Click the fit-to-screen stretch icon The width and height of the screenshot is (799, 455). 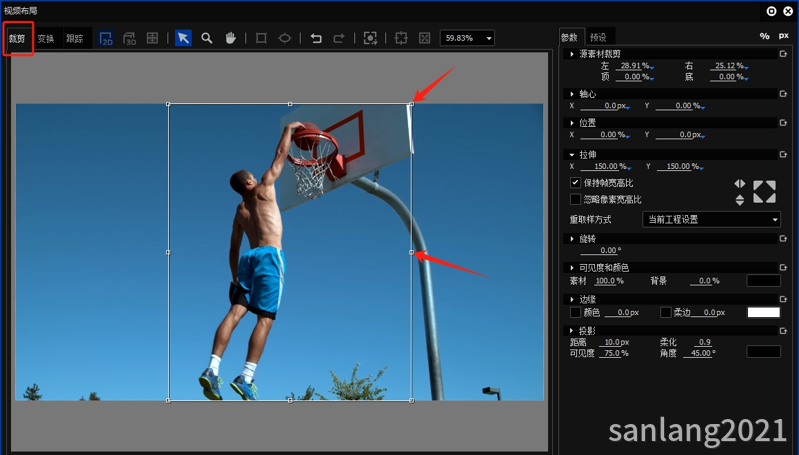(764, 191)
